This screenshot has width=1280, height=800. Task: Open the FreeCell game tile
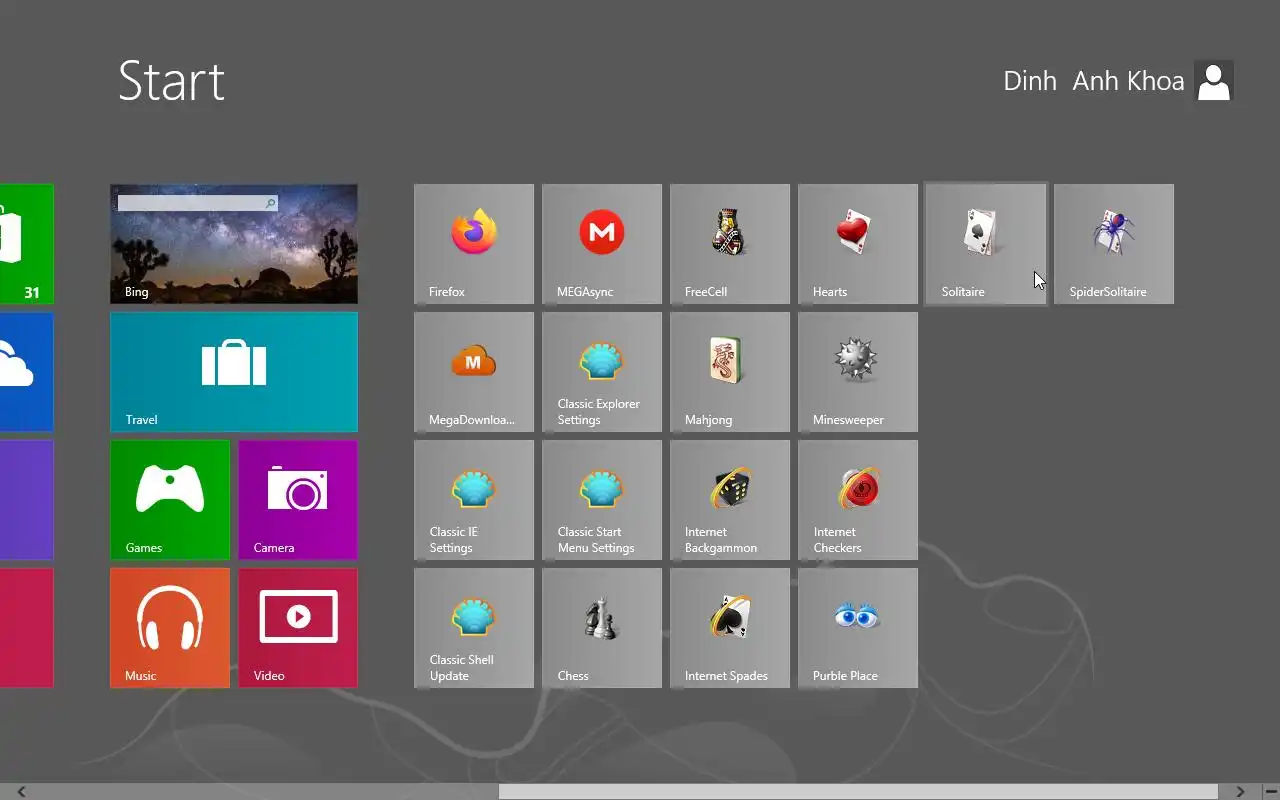click(730, 244)
